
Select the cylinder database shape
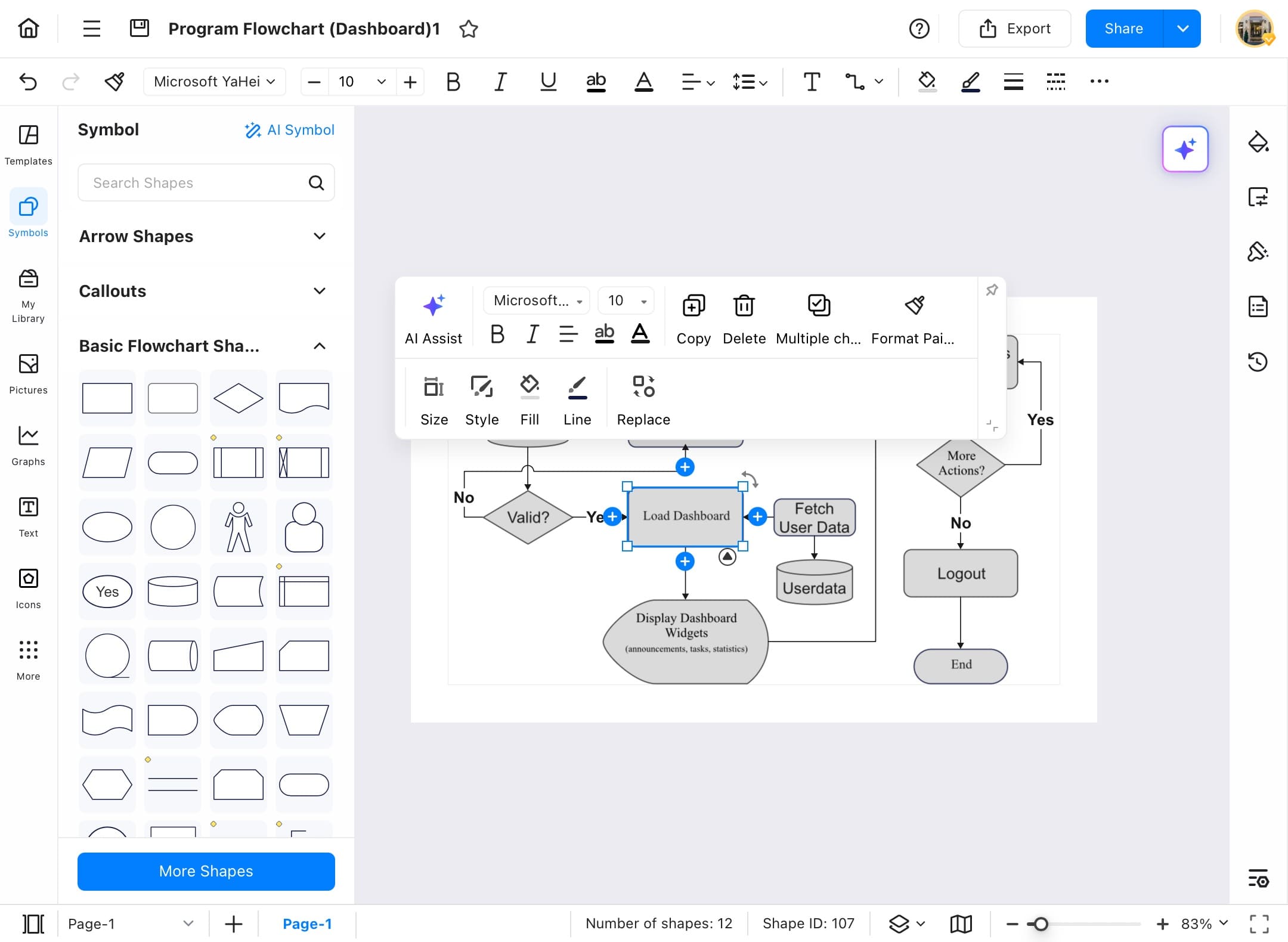point(172,591)
